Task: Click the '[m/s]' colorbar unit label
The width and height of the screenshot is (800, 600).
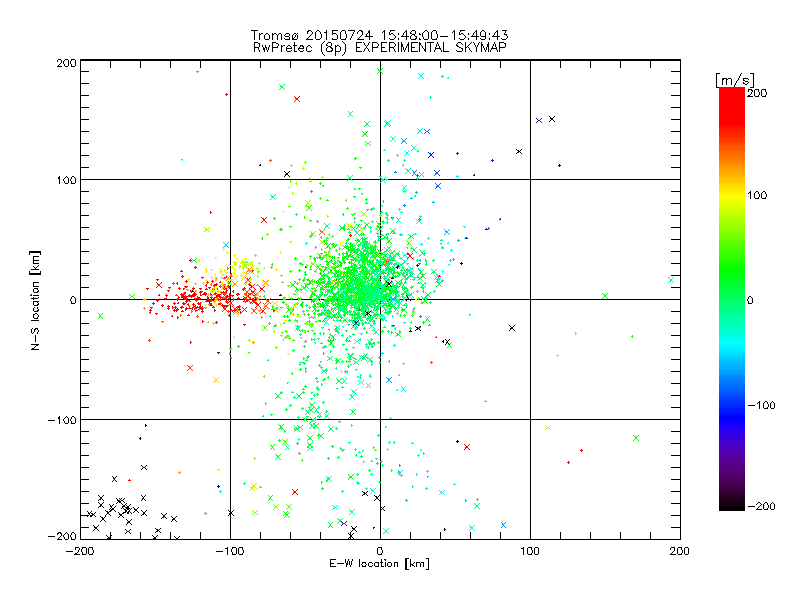Action: 735,80
